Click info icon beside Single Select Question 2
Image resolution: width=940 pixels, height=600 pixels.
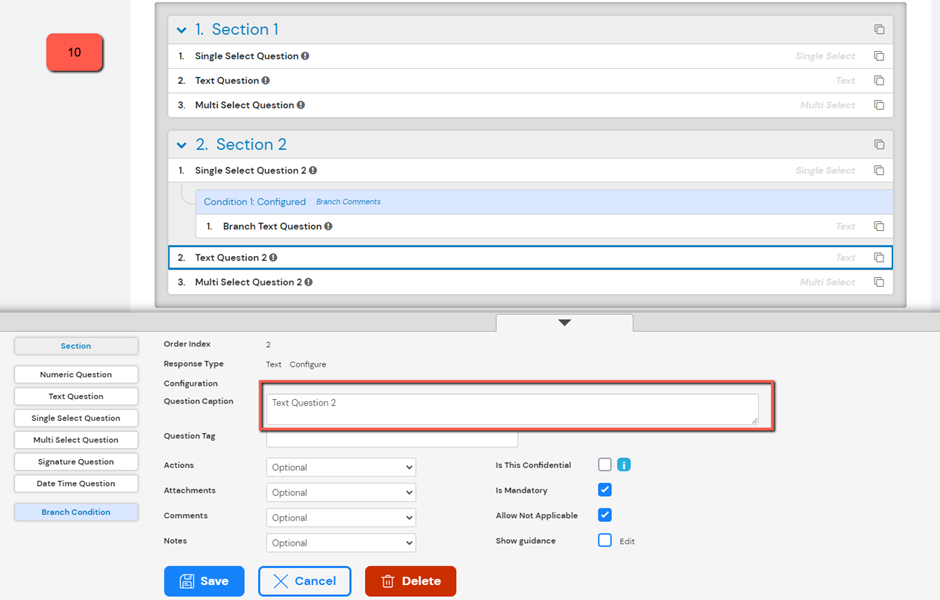[313, 171]
